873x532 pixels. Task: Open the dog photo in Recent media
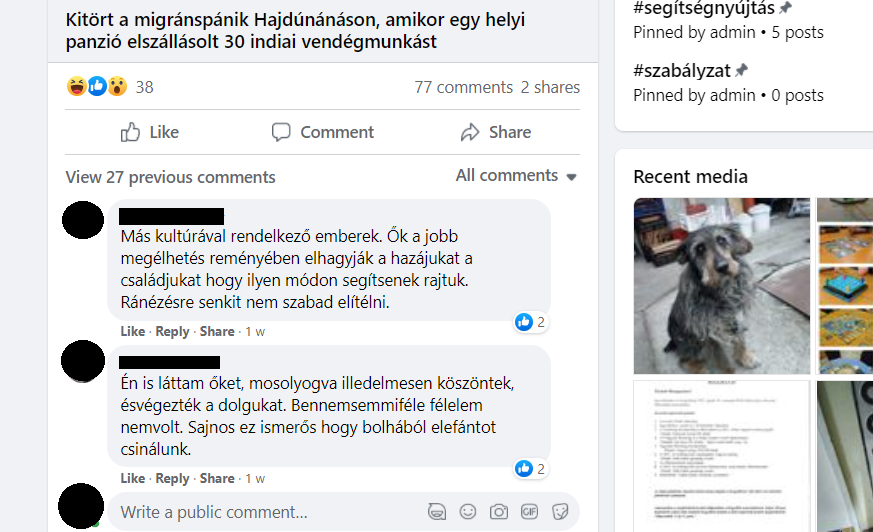pos(722,286)
